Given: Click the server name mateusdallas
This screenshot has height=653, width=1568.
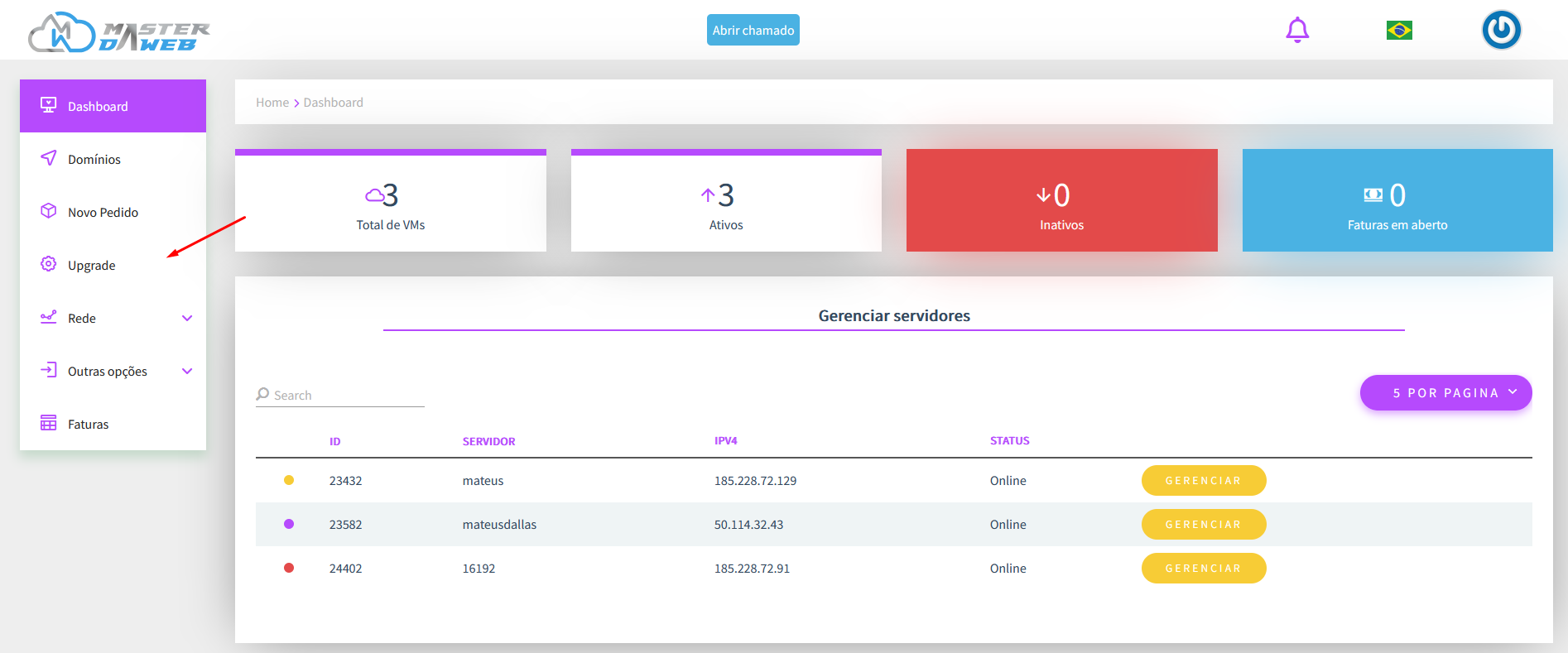Looking at the screenshot, I should tap(499, 525).
